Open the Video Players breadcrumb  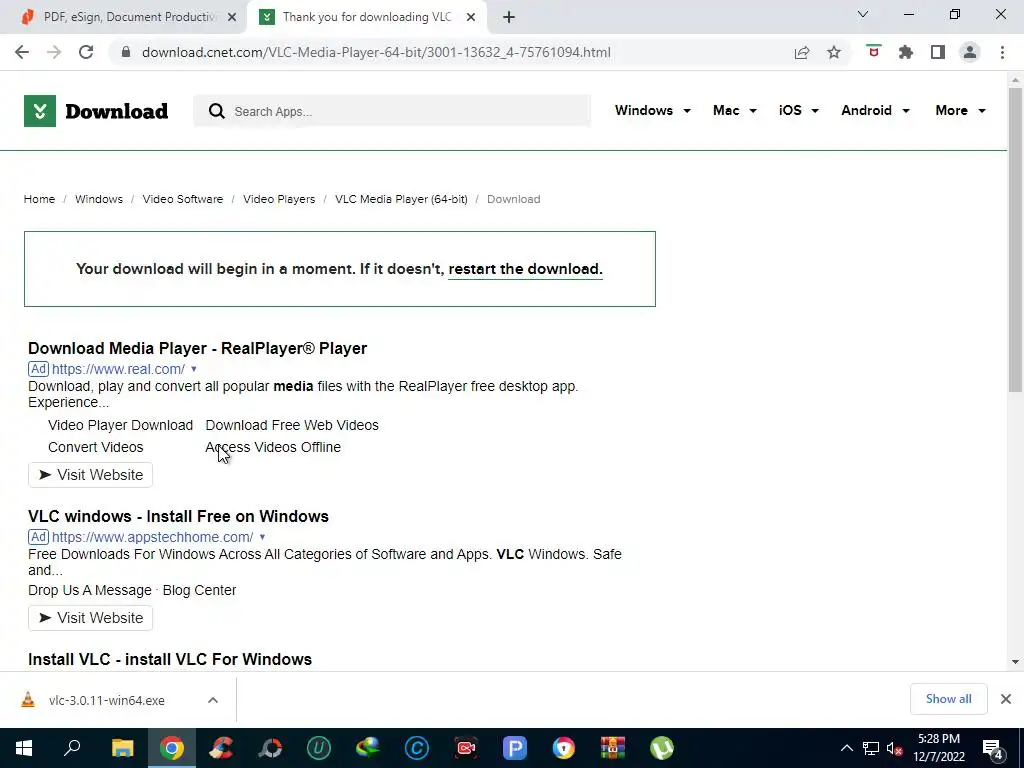pos(279,199)
